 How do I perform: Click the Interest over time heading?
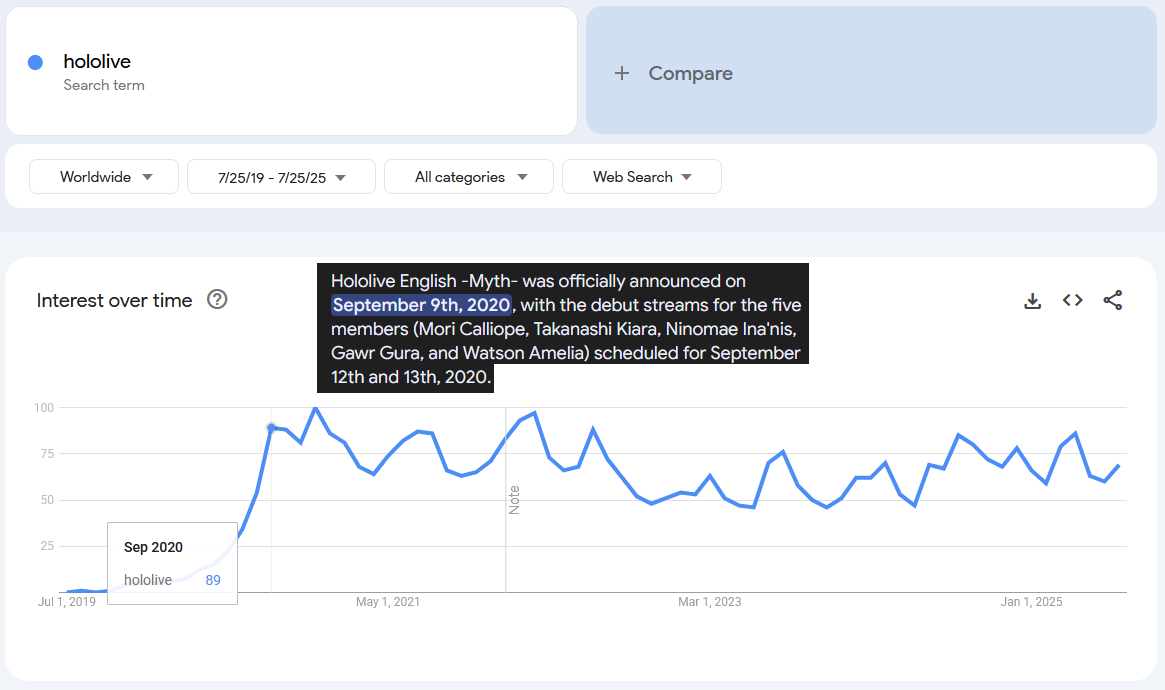coord(114,300)
